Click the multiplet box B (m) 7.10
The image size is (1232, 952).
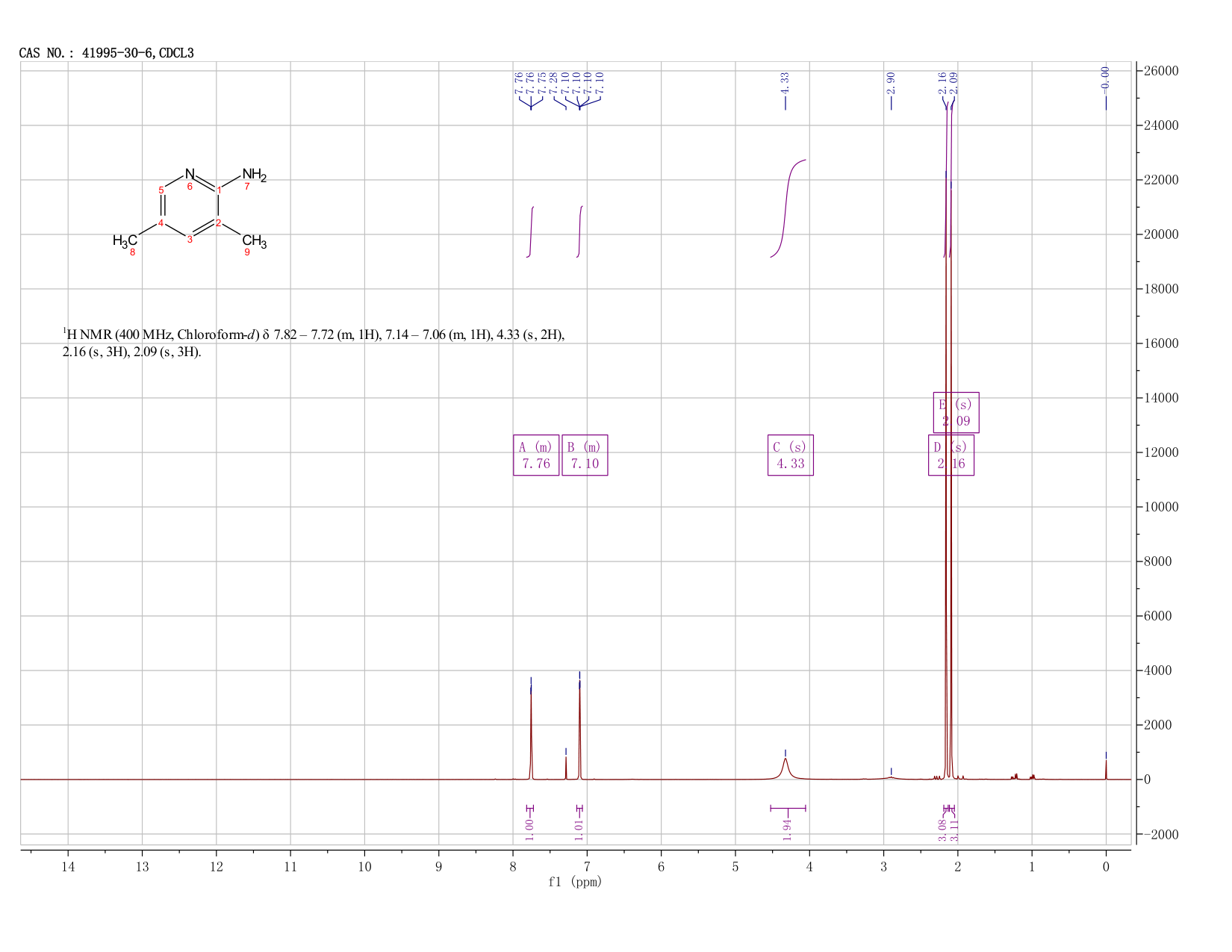585,455
